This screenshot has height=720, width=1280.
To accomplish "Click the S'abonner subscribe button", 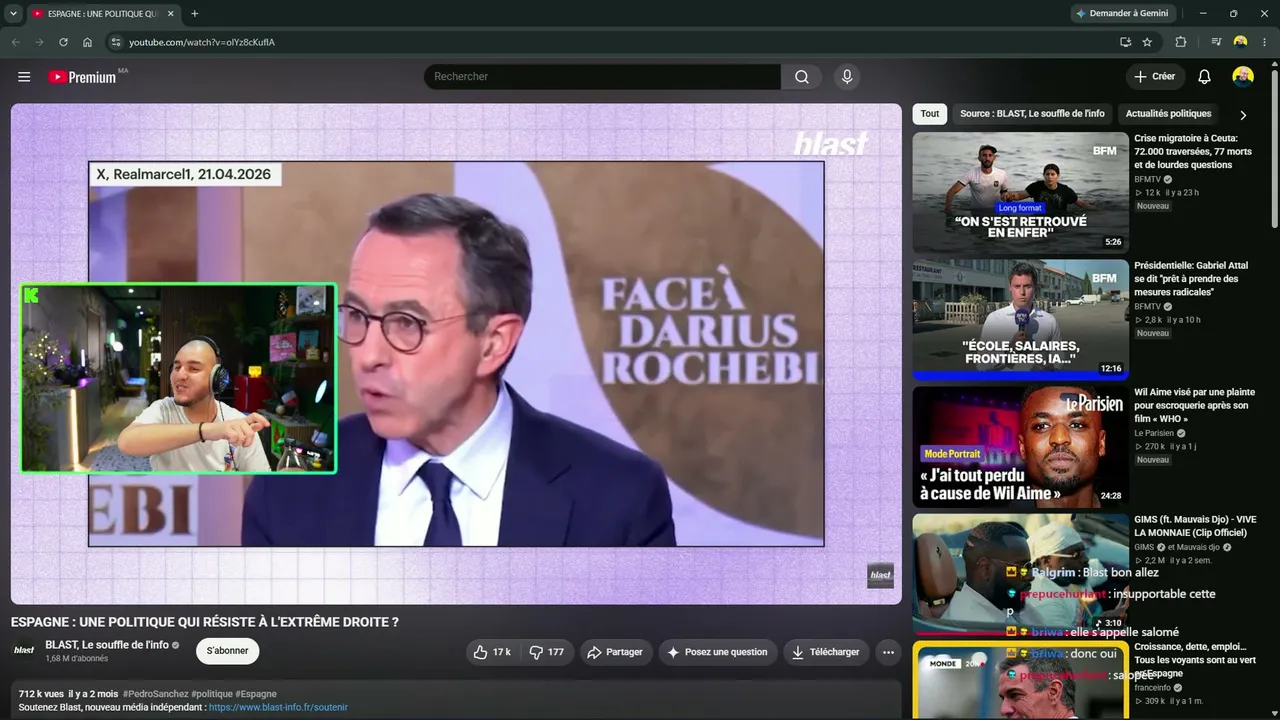I will click(228, 651).
